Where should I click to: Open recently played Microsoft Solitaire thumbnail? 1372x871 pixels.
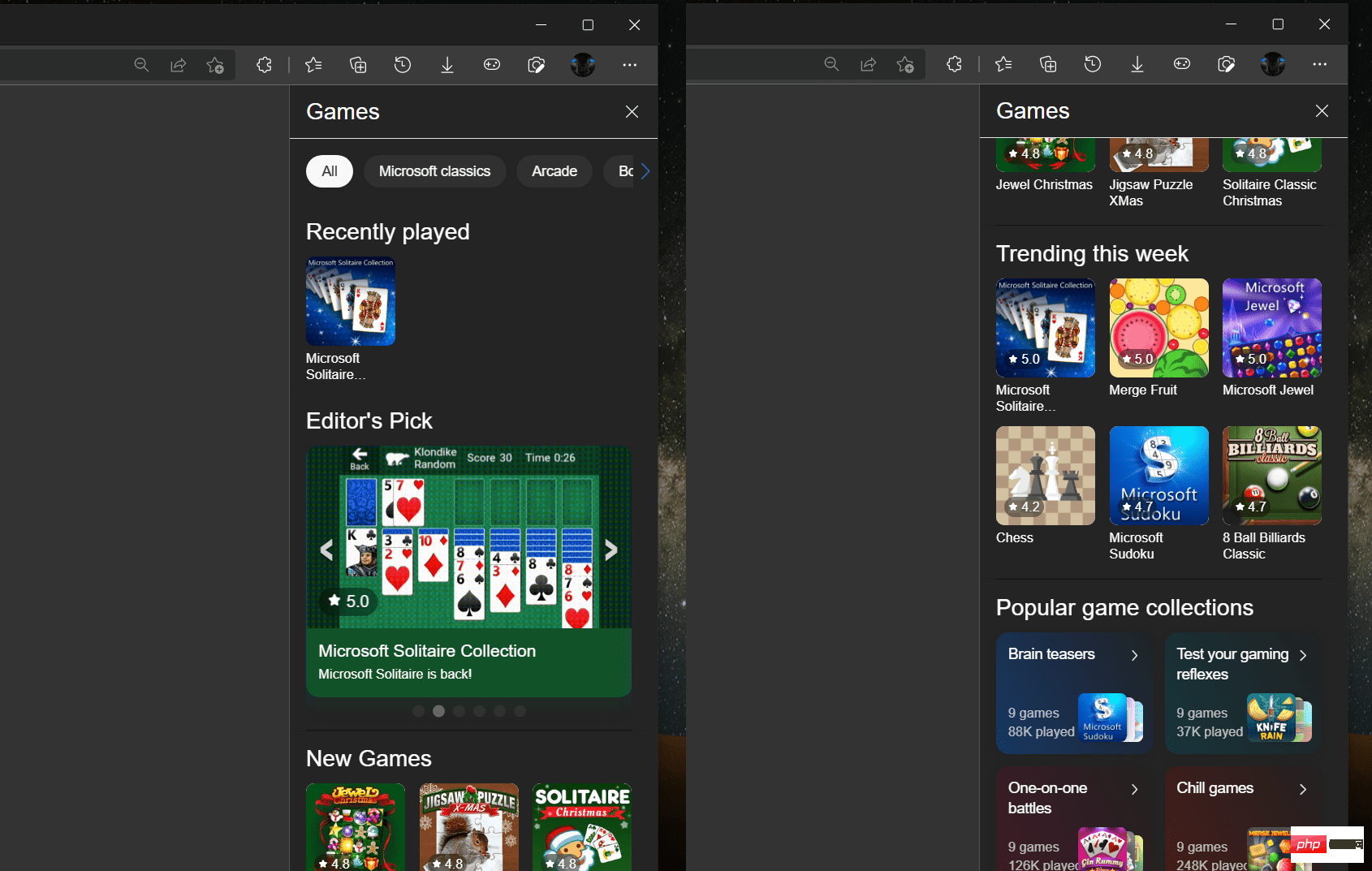[x=351, y=301]
